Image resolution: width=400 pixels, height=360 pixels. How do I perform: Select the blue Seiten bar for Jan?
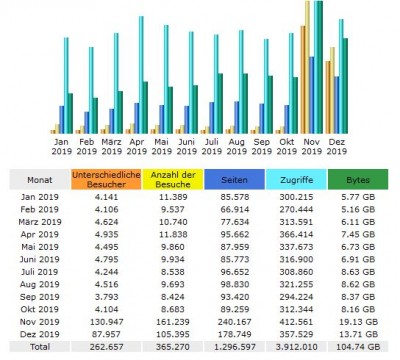tap(62, 120)
